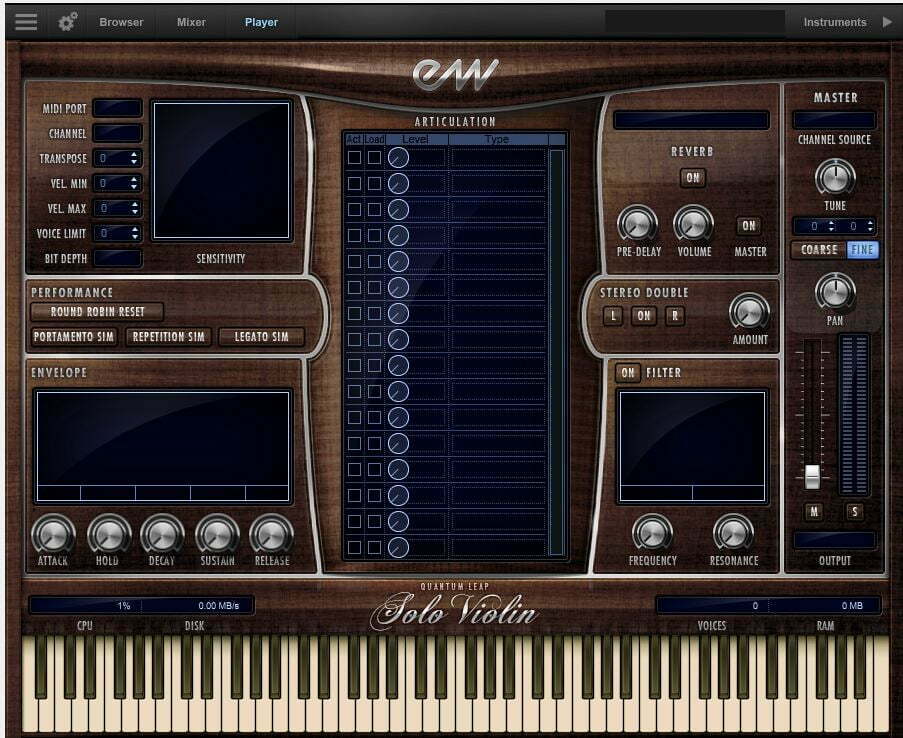Click the Filter graph display
The image size is (903, 738).
tap(692, 446)
